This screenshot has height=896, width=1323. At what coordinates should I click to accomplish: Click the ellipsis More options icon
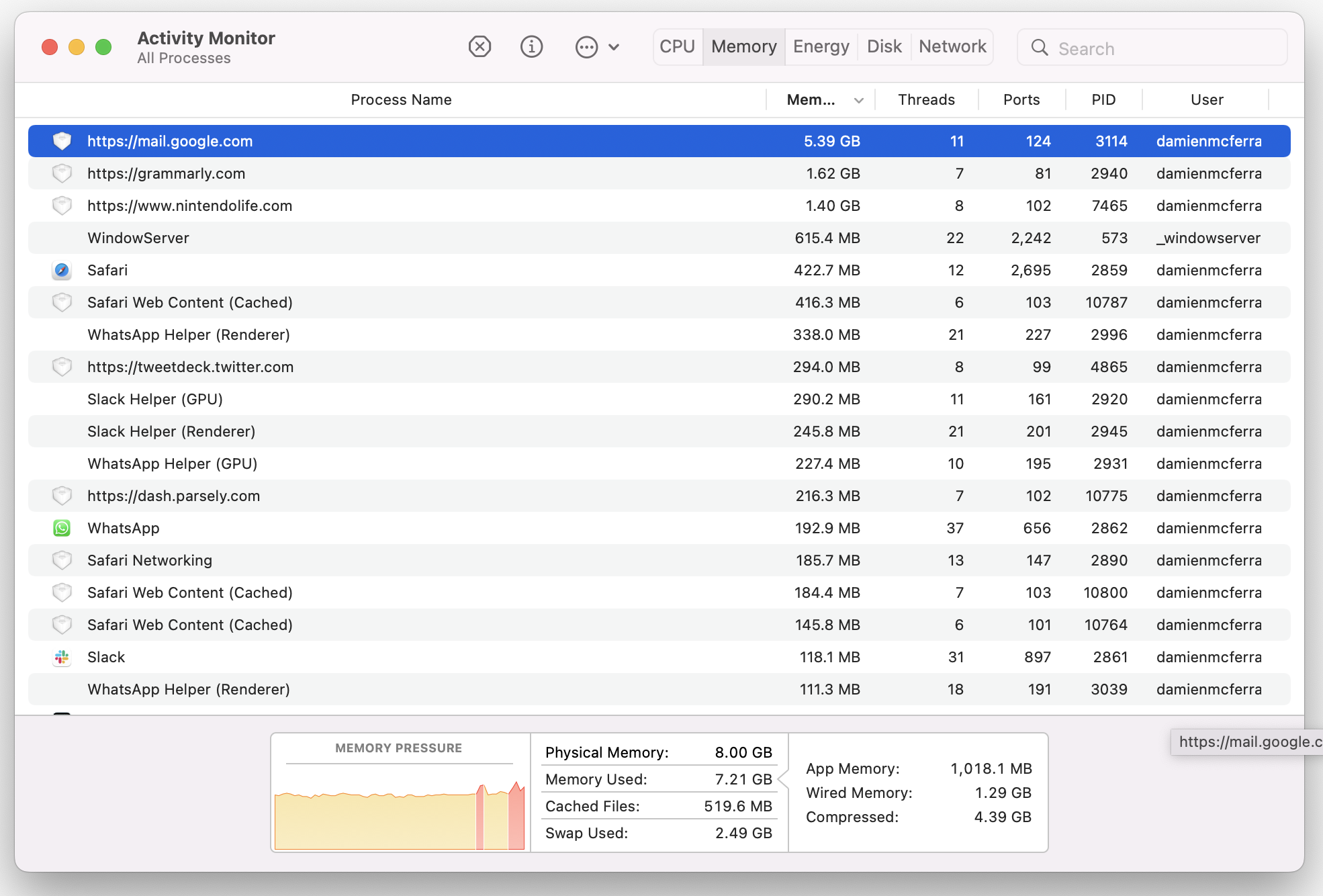tap(586, 47)
